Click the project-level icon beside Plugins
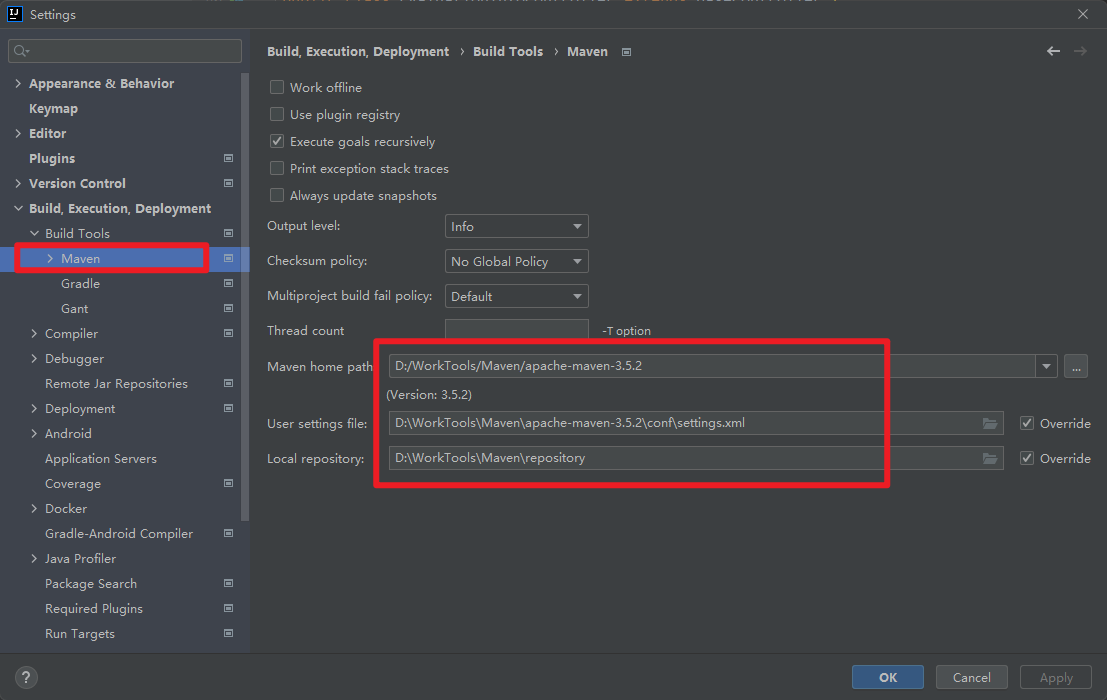1107x700 pixels. point(228,158)
